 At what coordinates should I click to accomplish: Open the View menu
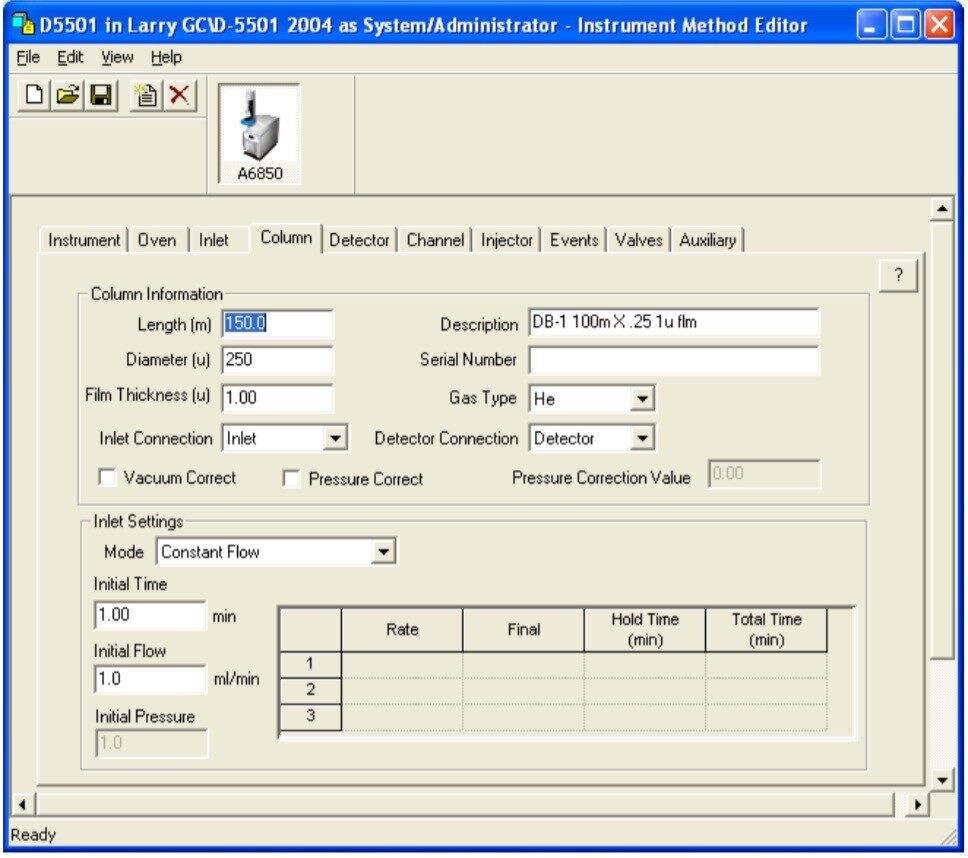[x=117, y=57]
